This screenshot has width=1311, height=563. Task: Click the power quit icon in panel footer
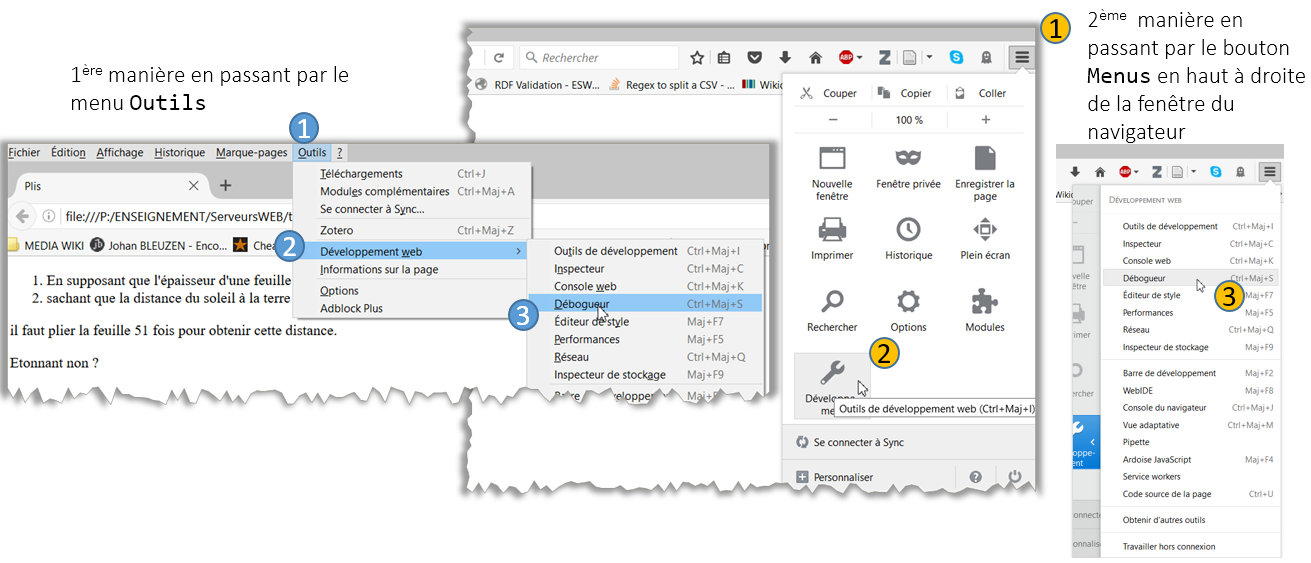coord(1015,477)
